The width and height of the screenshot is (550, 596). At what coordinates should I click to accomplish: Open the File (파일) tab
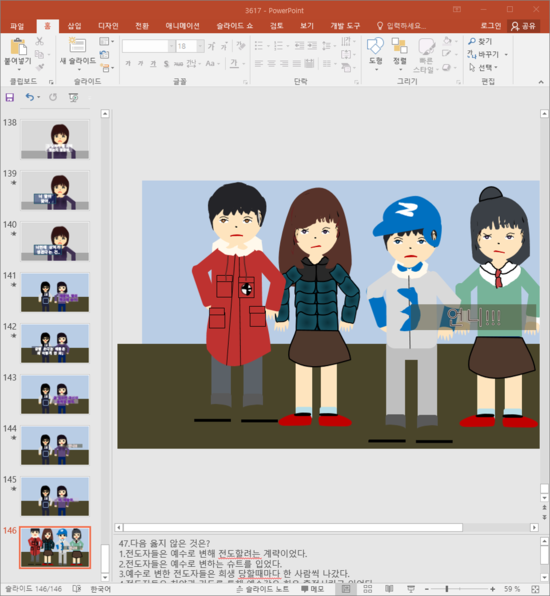click(17, 26)
